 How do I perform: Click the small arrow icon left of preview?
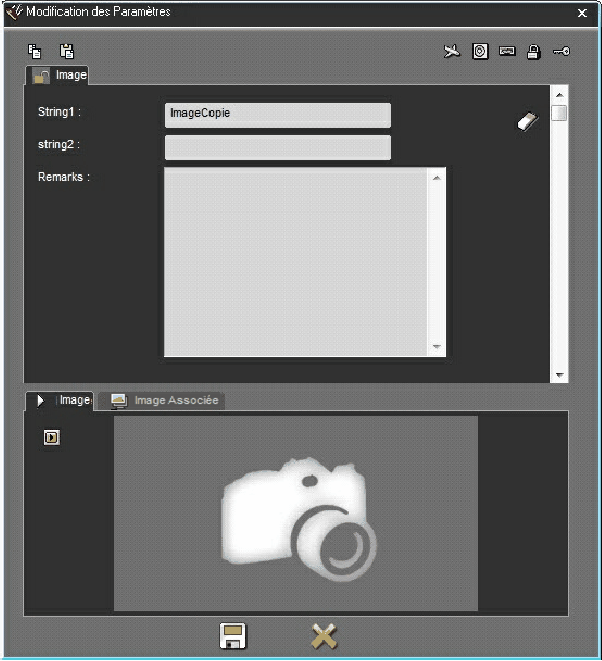pos(52,437)
